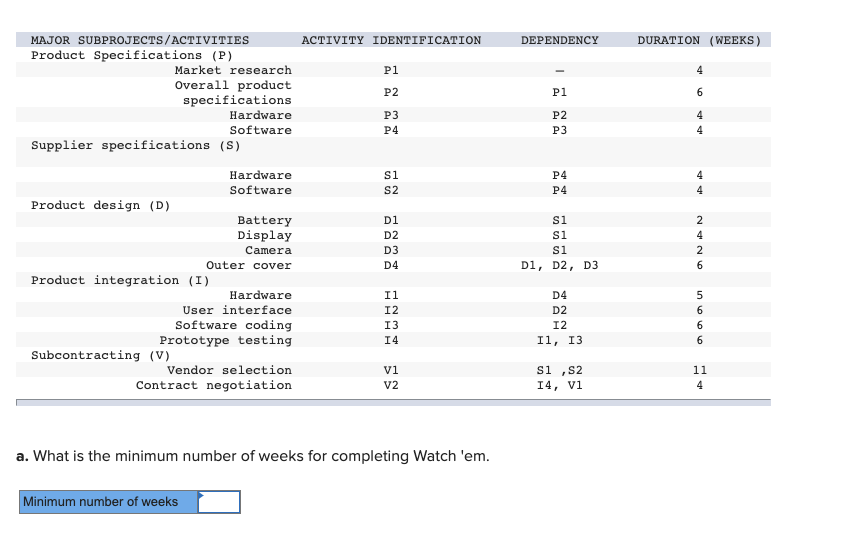Click the 'Overall product specifications' activity
The height and width of the screenshot is (541, 853).
point(233,93)
